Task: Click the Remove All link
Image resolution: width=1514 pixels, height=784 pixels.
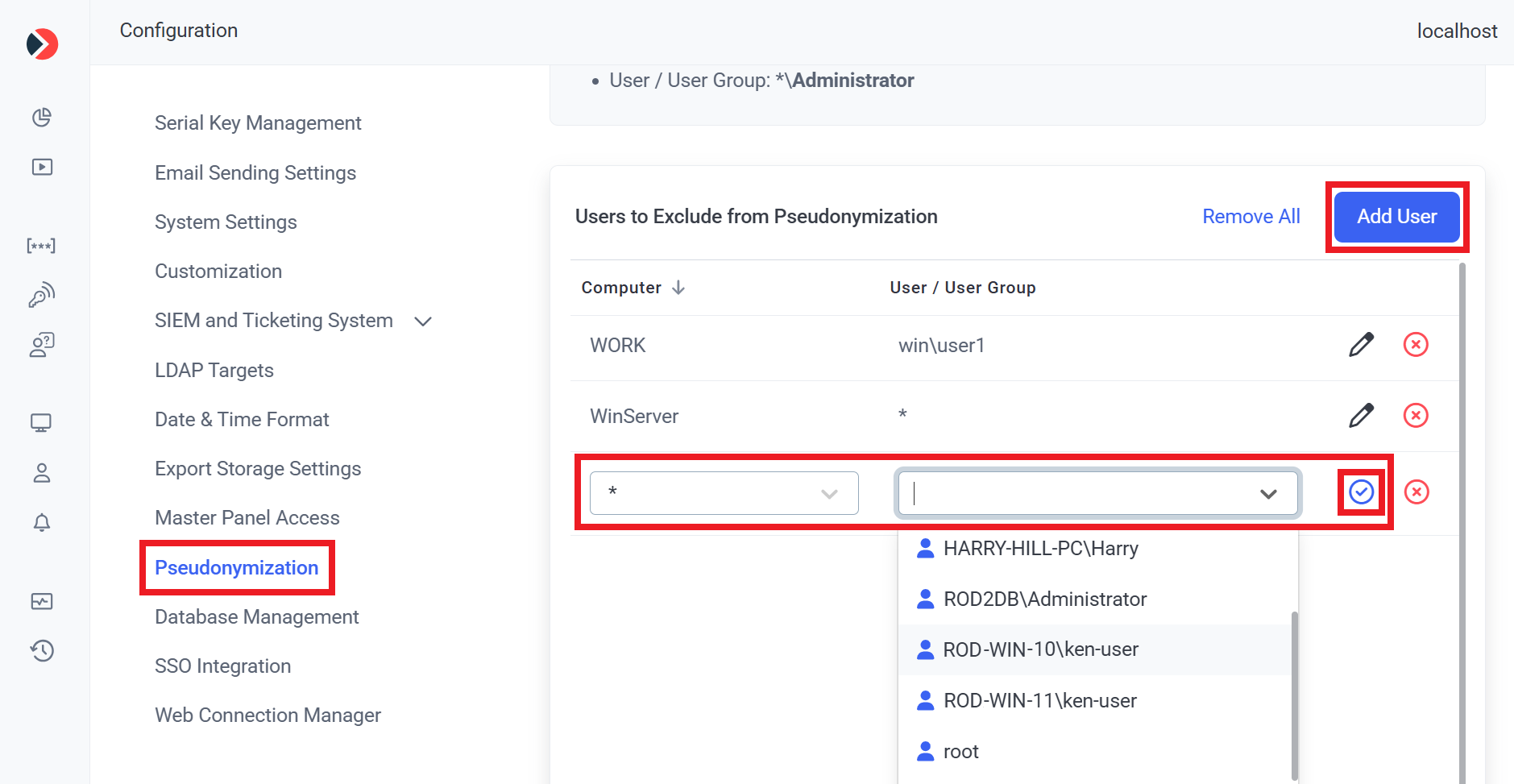Action: (1251, 217)
